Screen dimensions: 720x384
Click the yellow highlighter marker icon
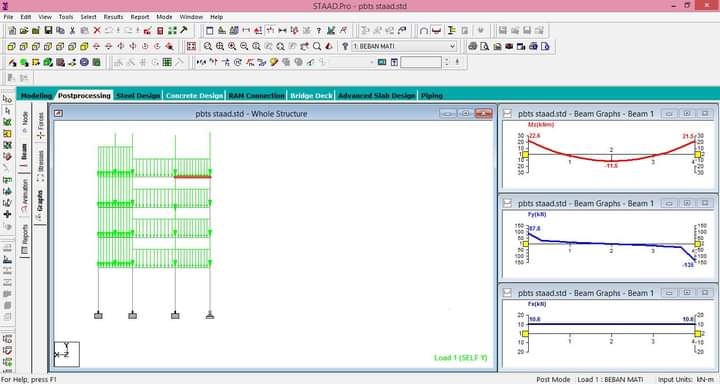(274, 62)
